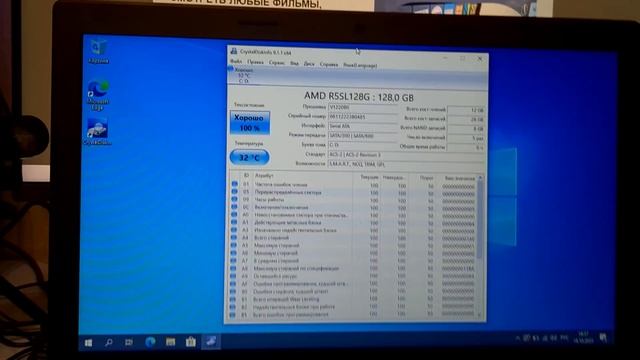This screenshot has height=360, width=640.
Task: Click the blue status icon of attribute A0
Action: (x=234, y=215)
